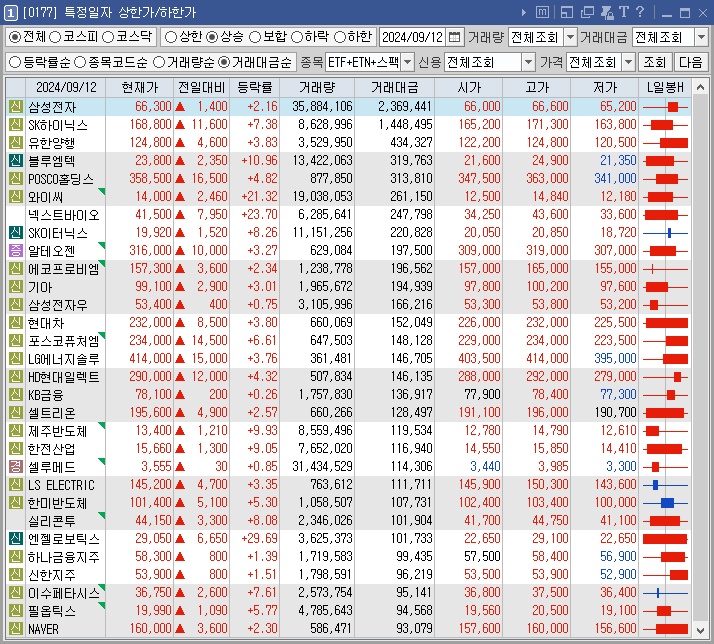Screen dimensions: 714x644
Task: Click the green corner marker on 와이씨 row
Action: click(x=102, y=191)
